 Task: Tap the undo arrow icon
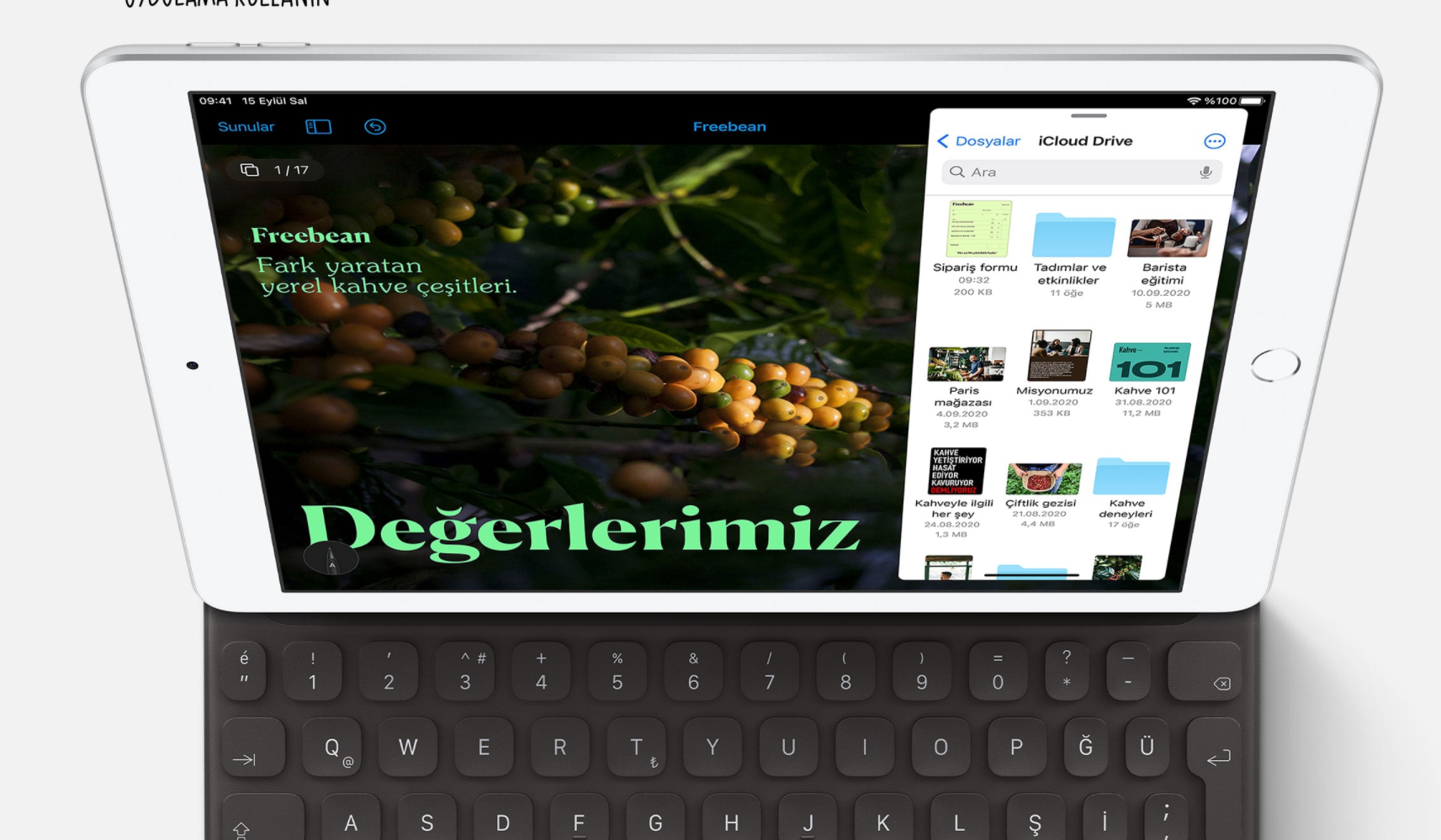pyautogui.click(x=375, y=127)
